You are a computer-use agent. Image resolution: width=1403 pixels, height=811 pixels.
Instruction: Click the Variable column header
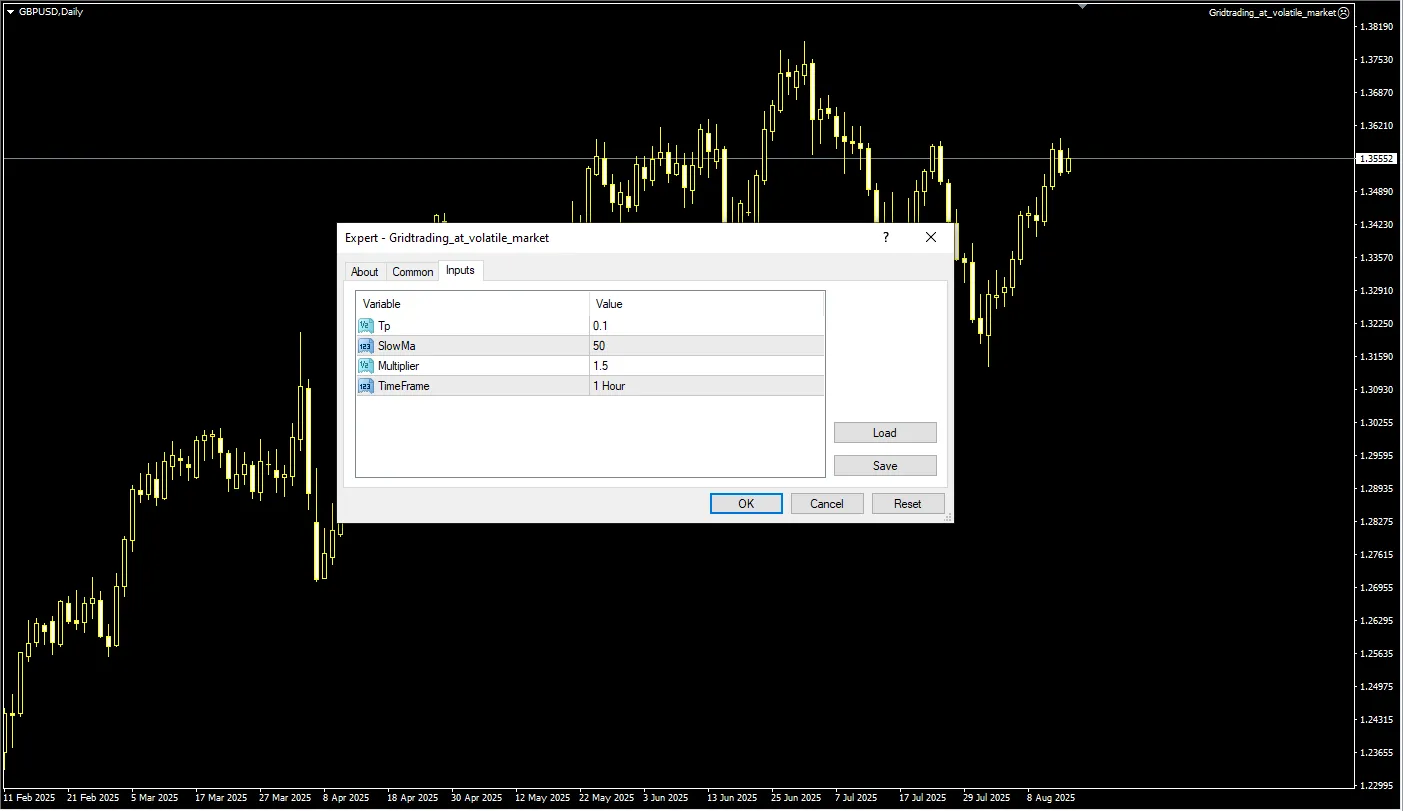tap(472, 304)
